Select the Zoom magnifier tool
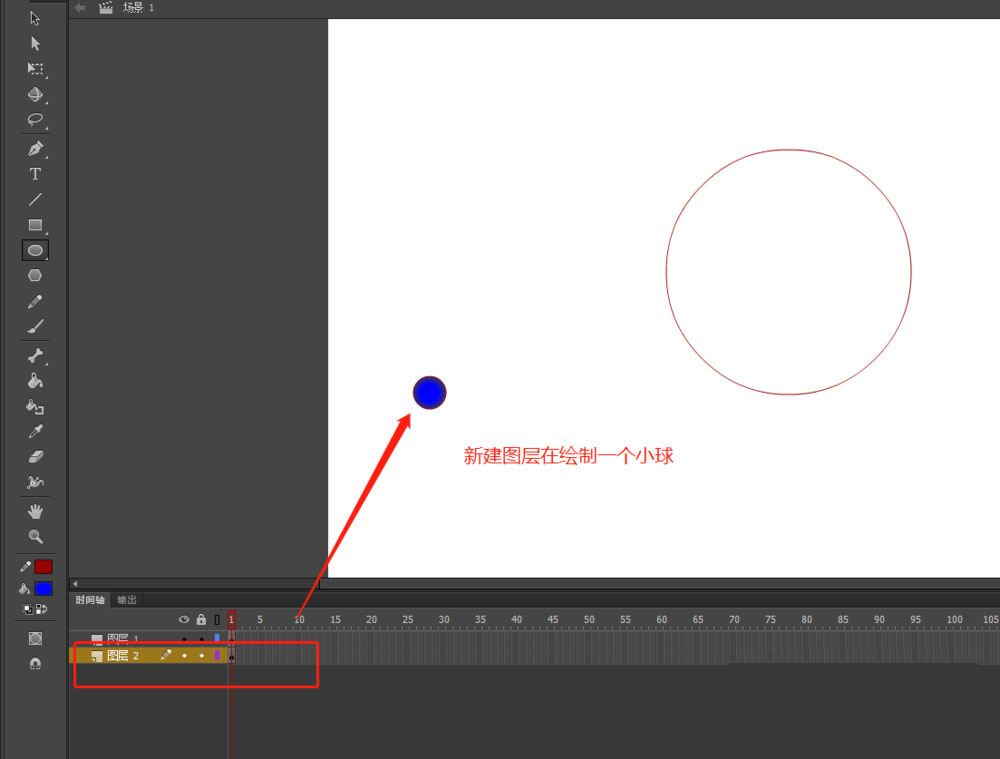The width and height of the screenshot is (1000, 759). tap(35, 536)
